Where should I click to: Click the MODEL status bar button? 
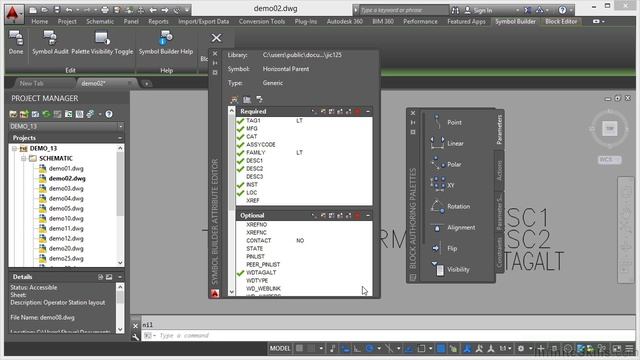(x=280, y=348)
